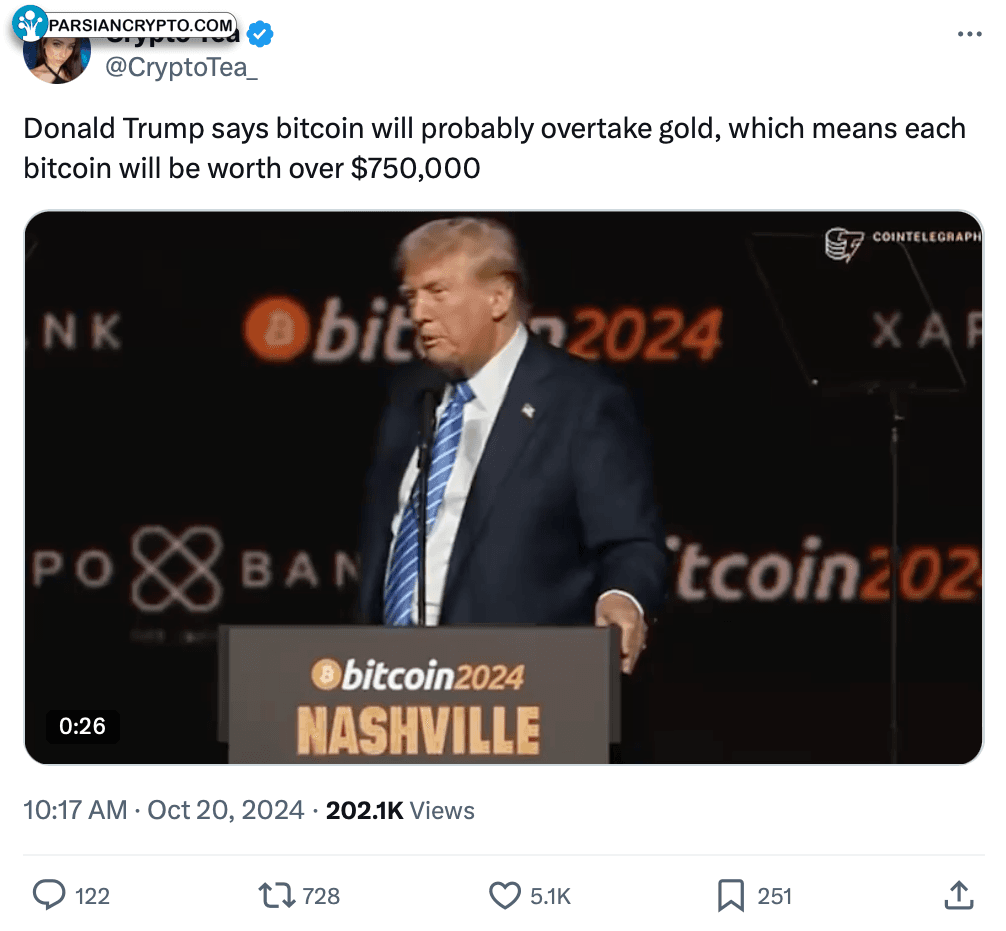
Task: Click the 251 bookmarks count
Action: tap(774, 896)
